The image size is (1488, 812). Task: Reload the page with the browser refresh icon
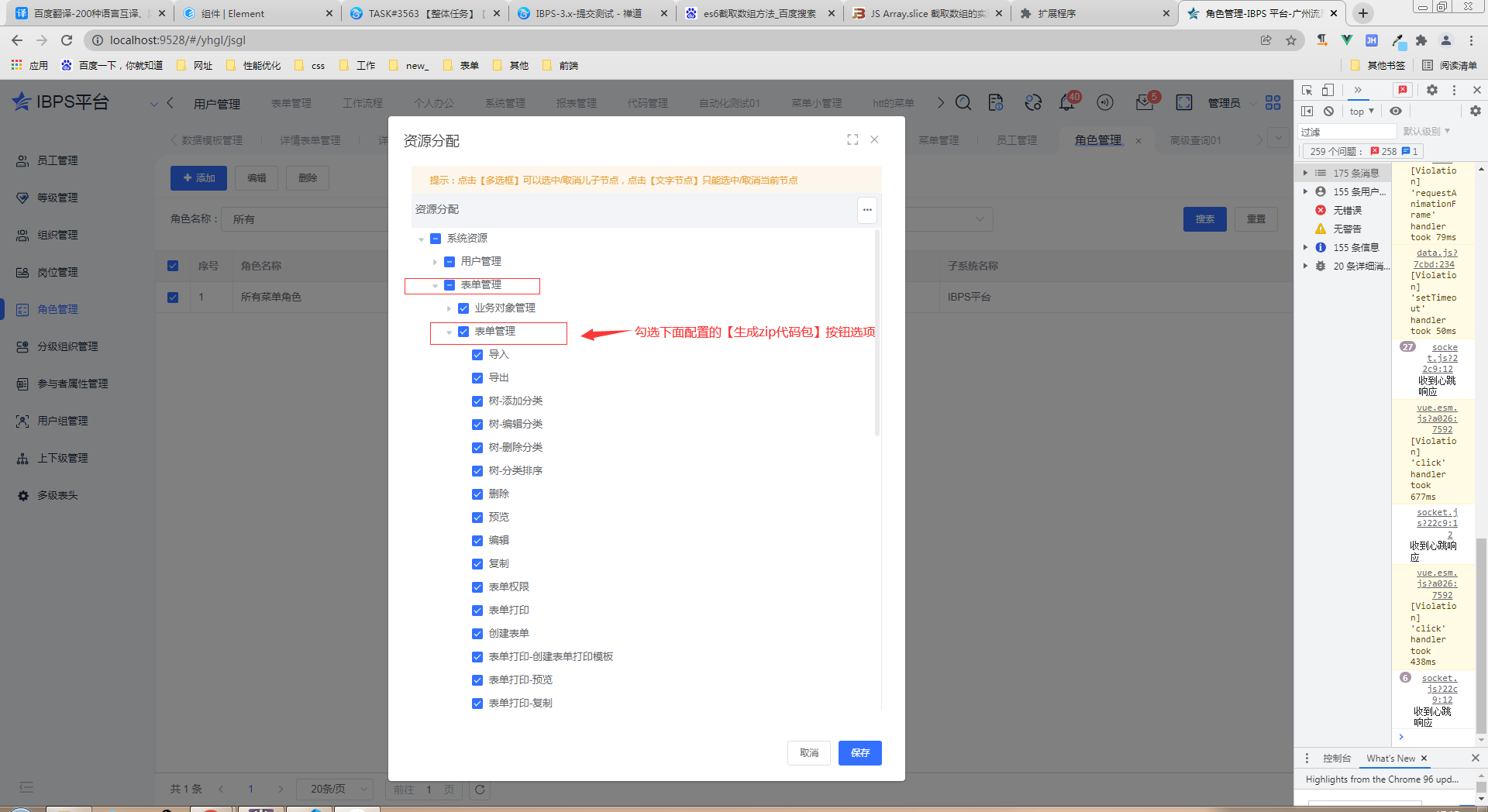pyautogui.click(x=67, y=40)
